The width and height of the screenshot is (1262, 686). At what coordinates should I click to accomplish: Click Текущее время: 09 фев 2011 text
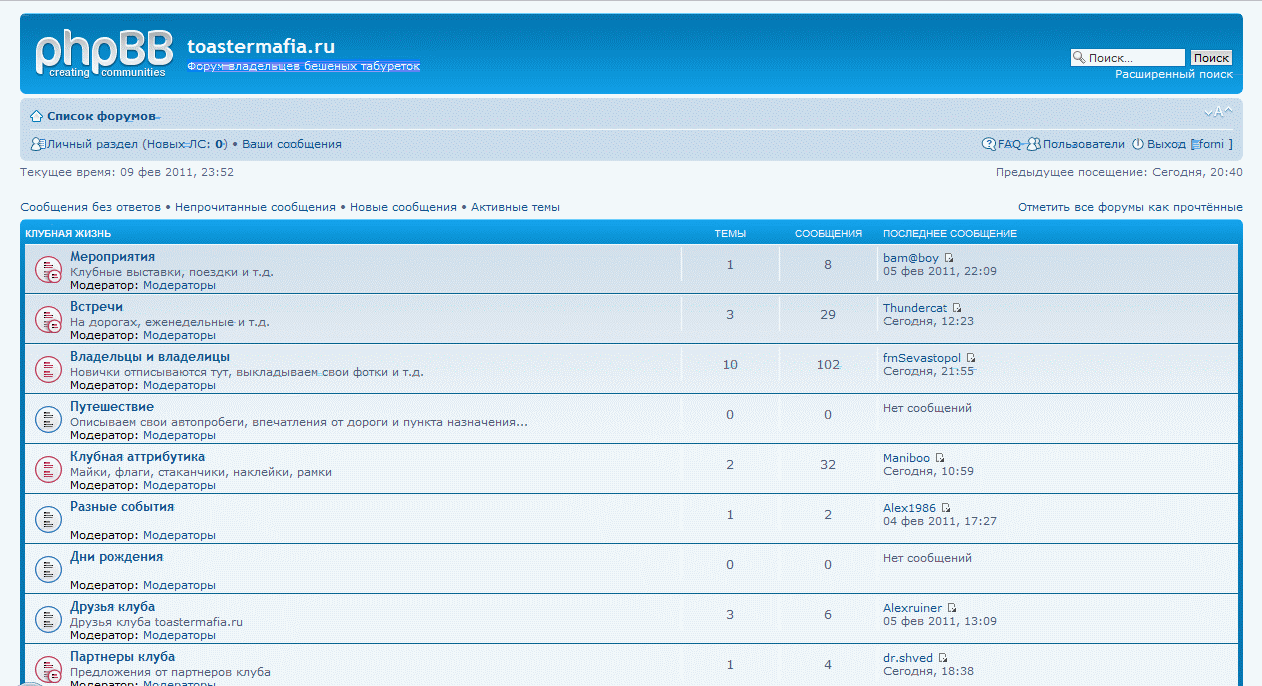pyautogui.click(x=127, y=172)
